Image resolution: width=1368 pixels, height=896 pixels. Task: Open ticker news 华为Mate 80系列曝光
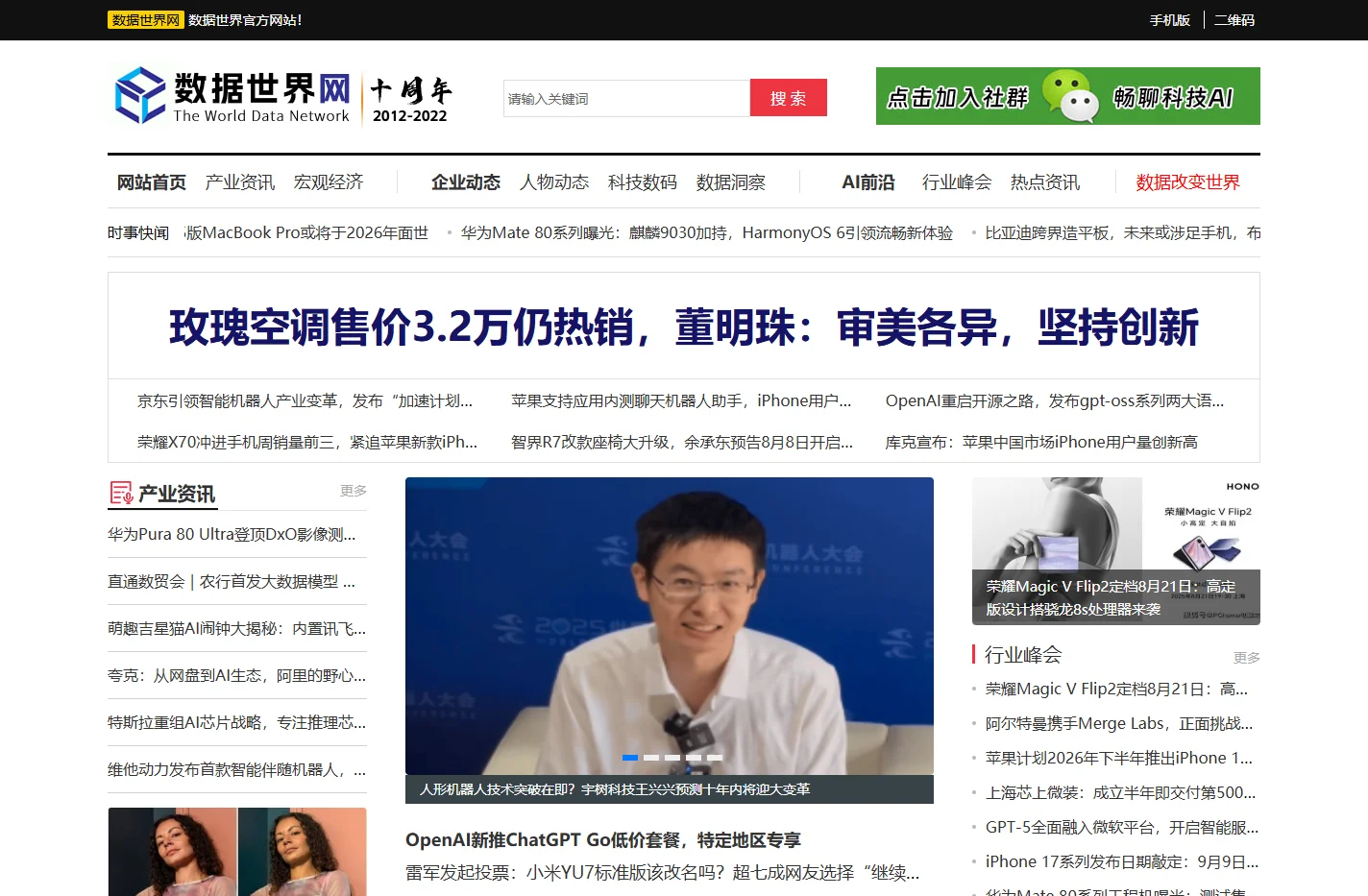(x=707, y=232)
